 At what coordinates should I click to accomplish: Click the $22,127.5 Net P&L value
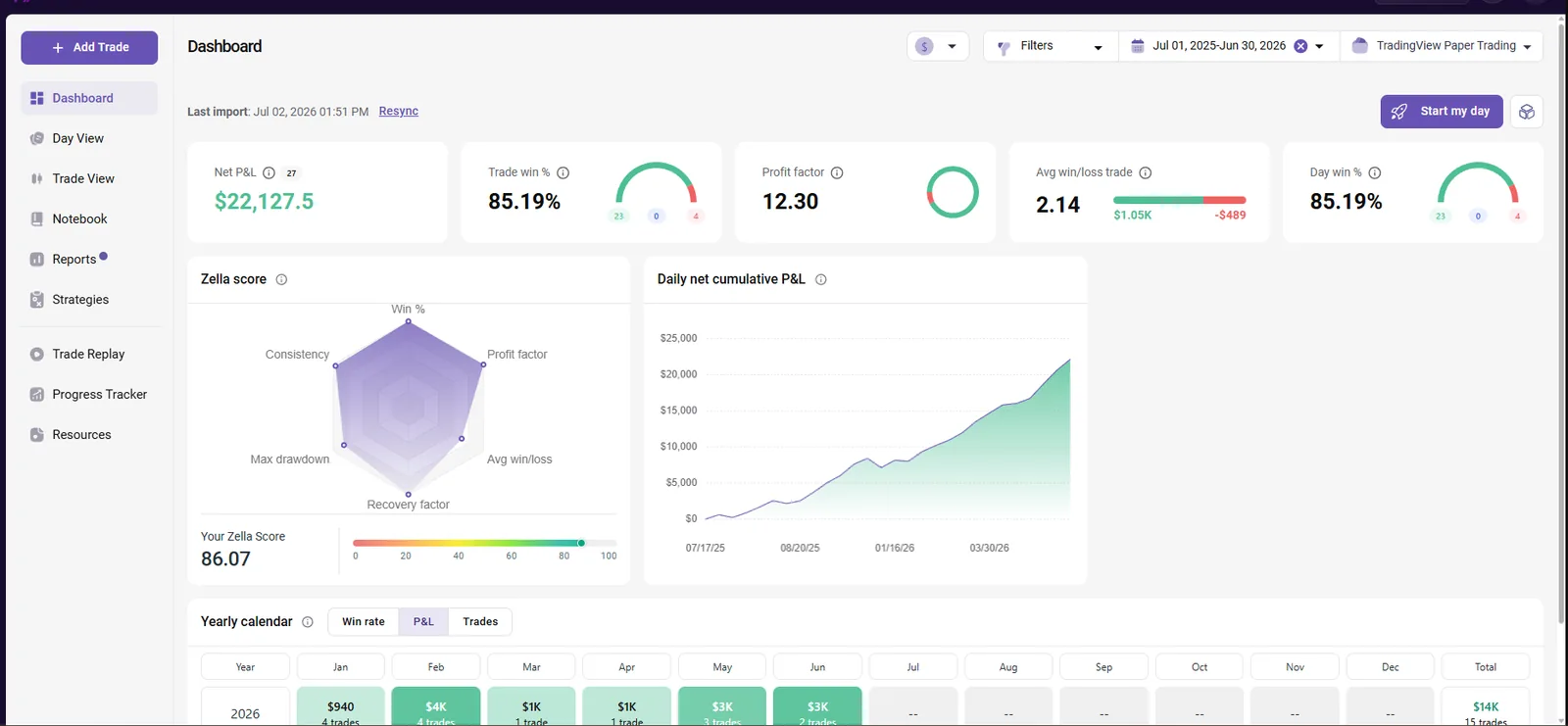click(265, 202)
